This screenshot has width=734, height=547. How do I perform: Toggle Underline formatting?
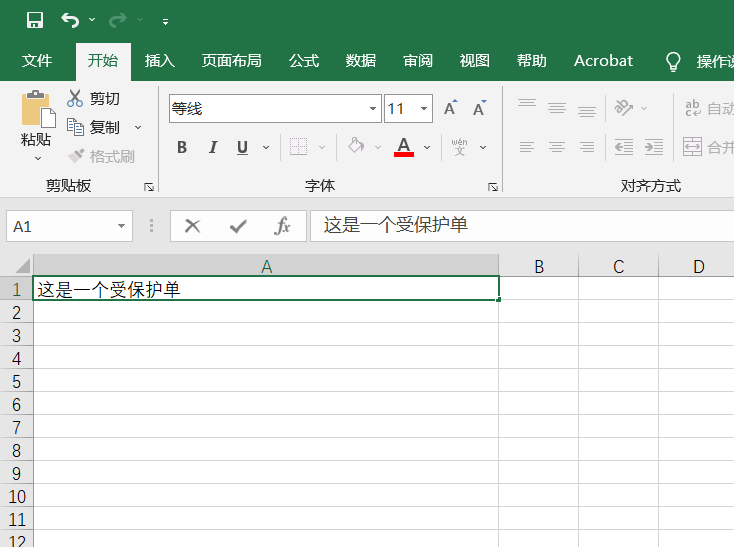tap(242, 148)
